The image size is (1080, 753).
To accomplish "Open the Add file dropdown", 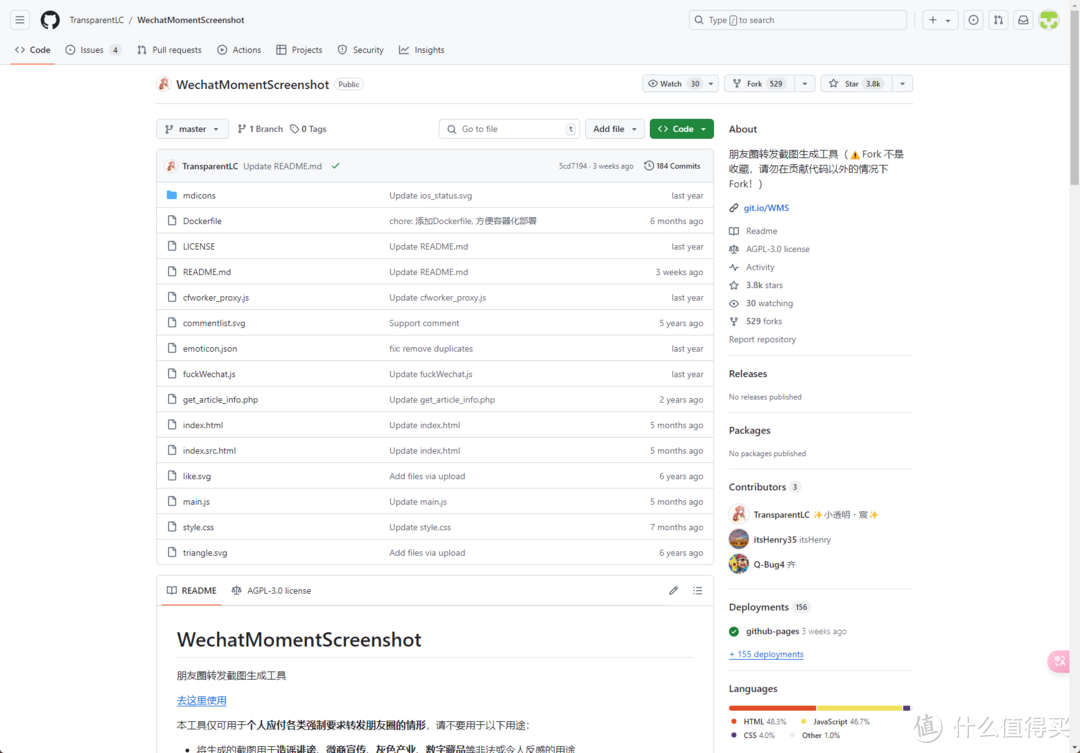I will [x=614, y=129].
